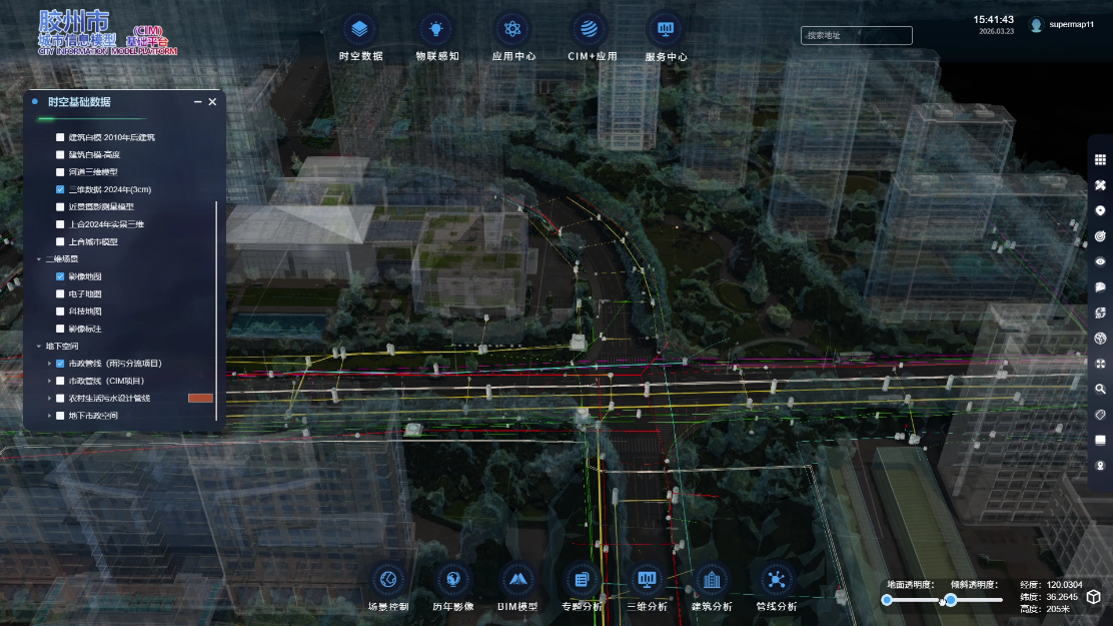Viewport: 1113px width, 626px height.
Task: Click the eye icon in right sidebar
Action: tap(1100, 262)
